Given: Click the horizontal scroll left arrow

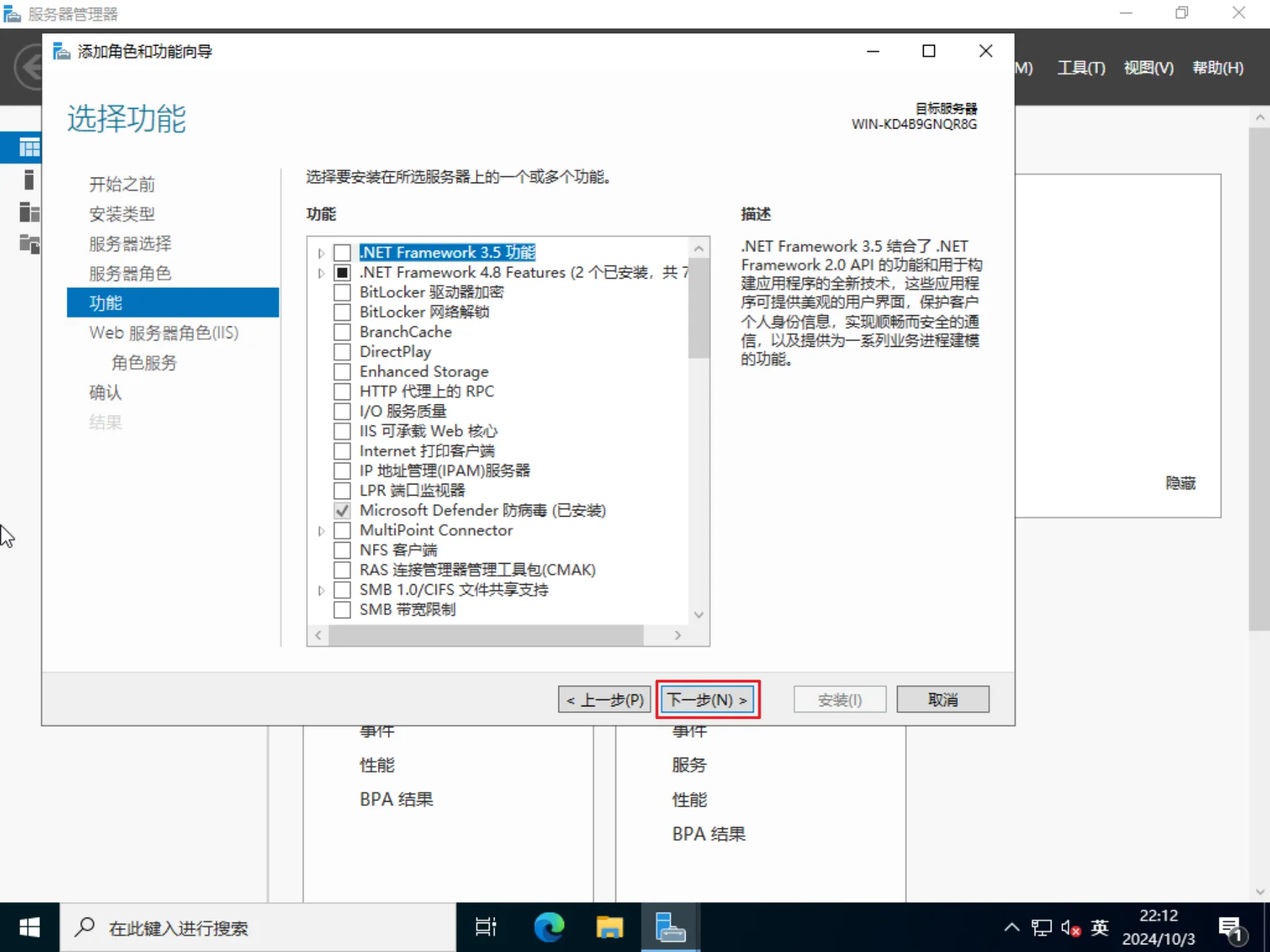Looking at the screenshot, I should 318,635.
